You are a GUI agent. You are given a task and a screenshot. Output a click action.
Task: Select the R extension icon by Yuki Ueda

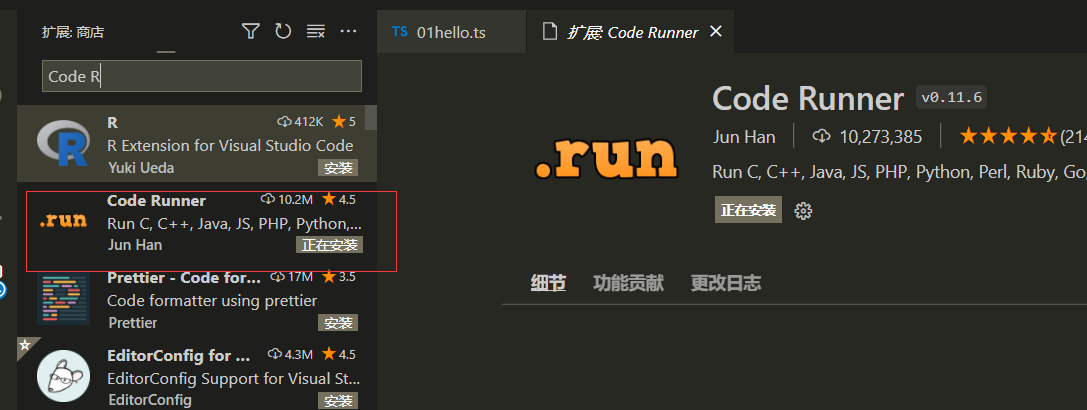[63, 144]
